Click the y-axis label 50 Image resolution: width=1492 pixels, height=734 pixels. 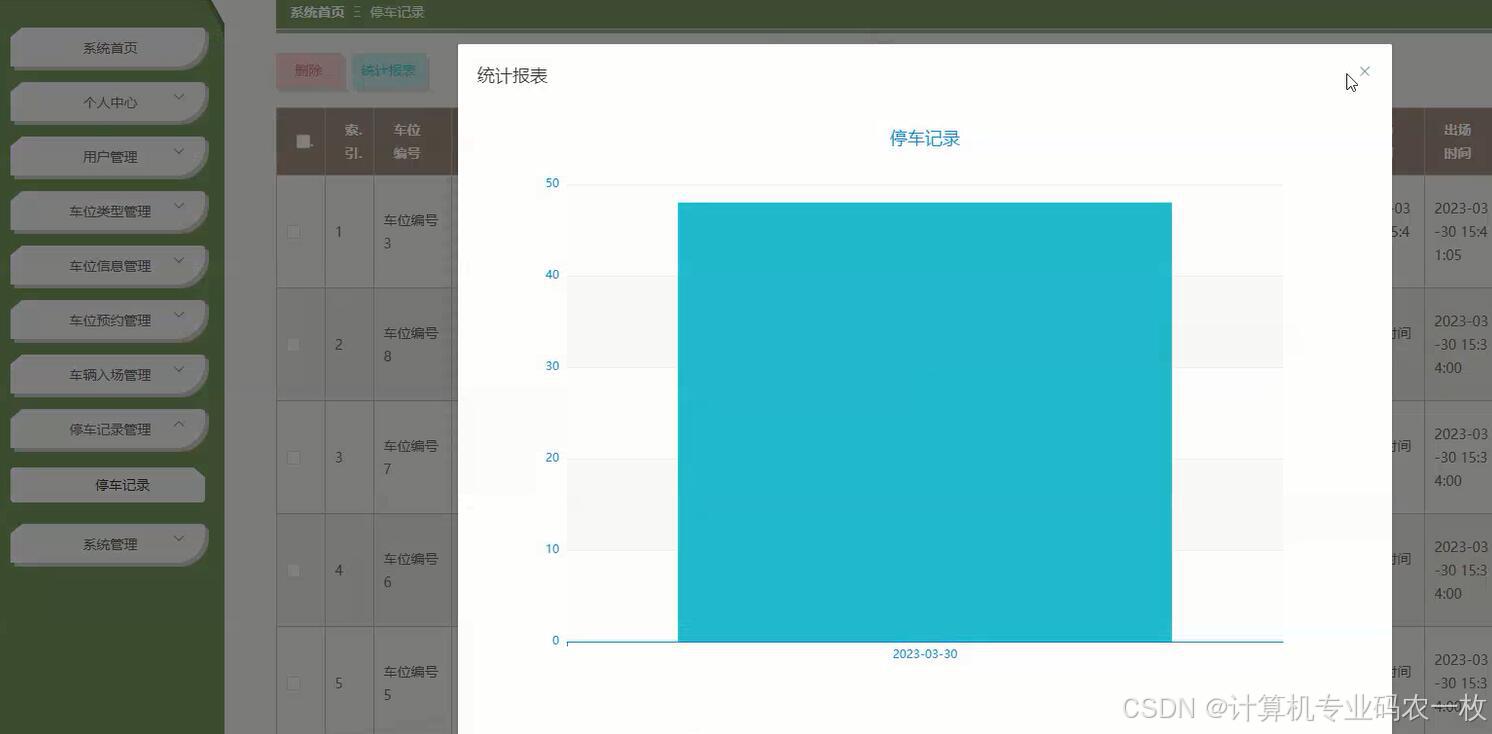pyautogui.click(x=552, y=183)
